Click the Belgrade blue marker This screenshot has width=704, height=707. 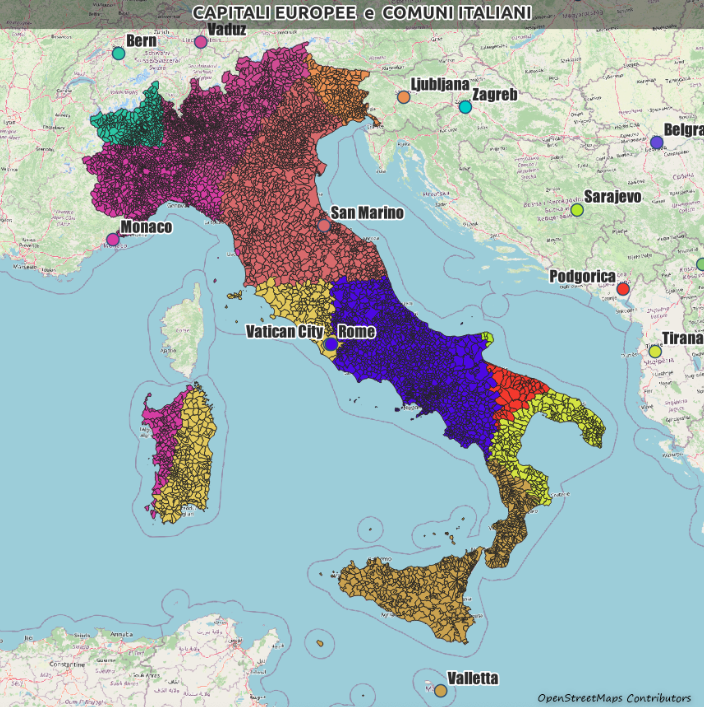pyautogui.click(x=657, y=142)
